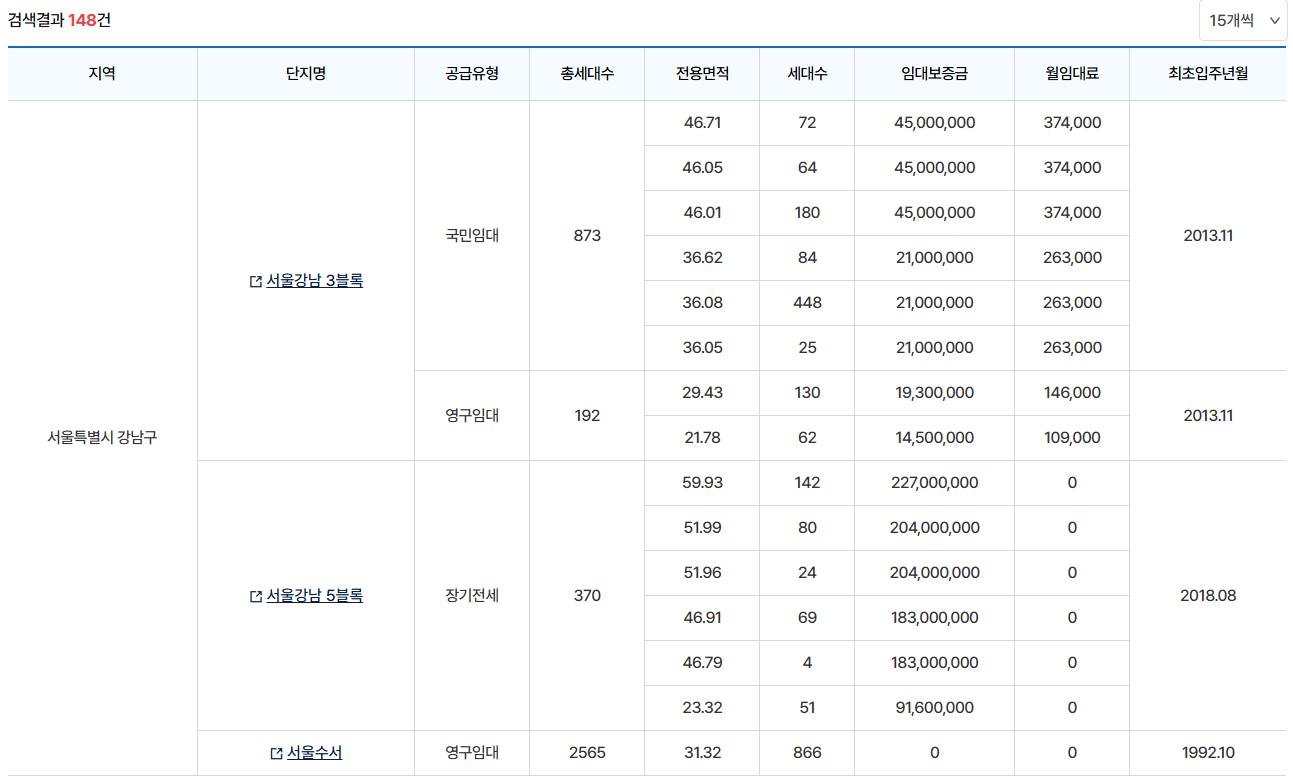
Task: Select area value 51.96
Action: click(x=702, y=573)
